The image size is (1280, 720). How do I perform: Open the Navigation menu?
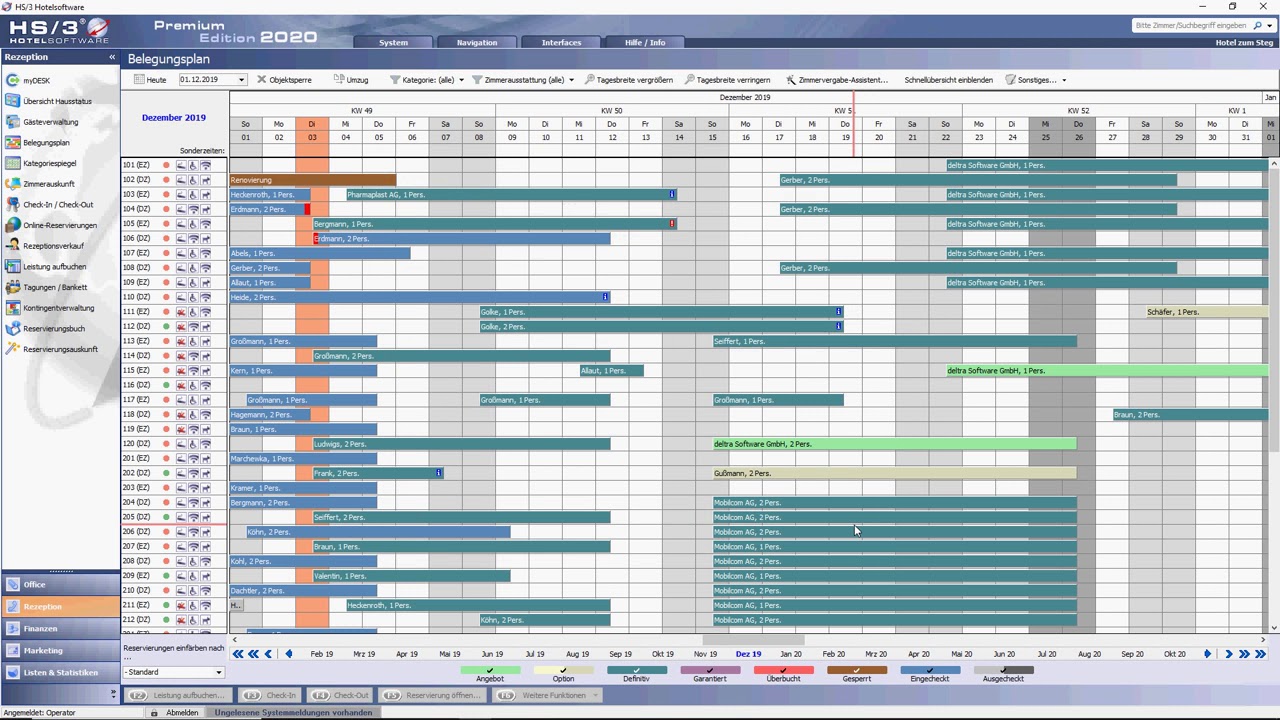pyautogui.click(x=477, y=43)
